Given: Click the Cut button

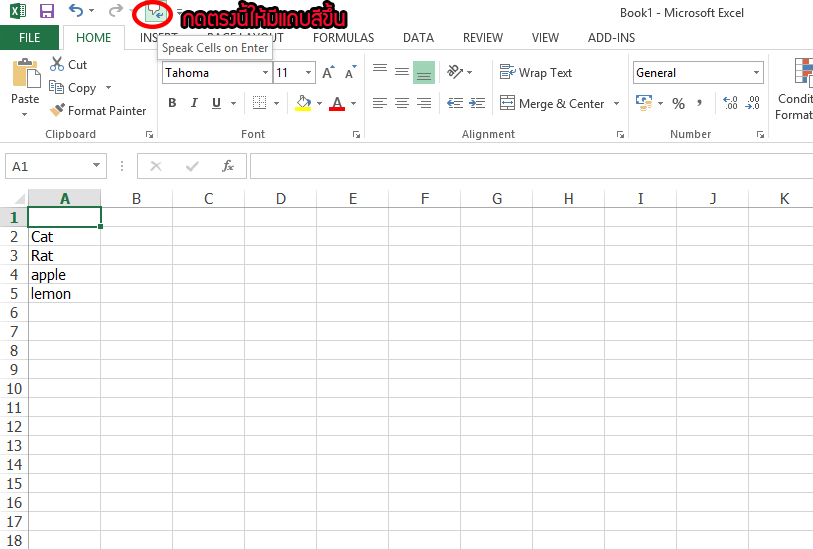Looking at the screenshot, I should point(68,65).
